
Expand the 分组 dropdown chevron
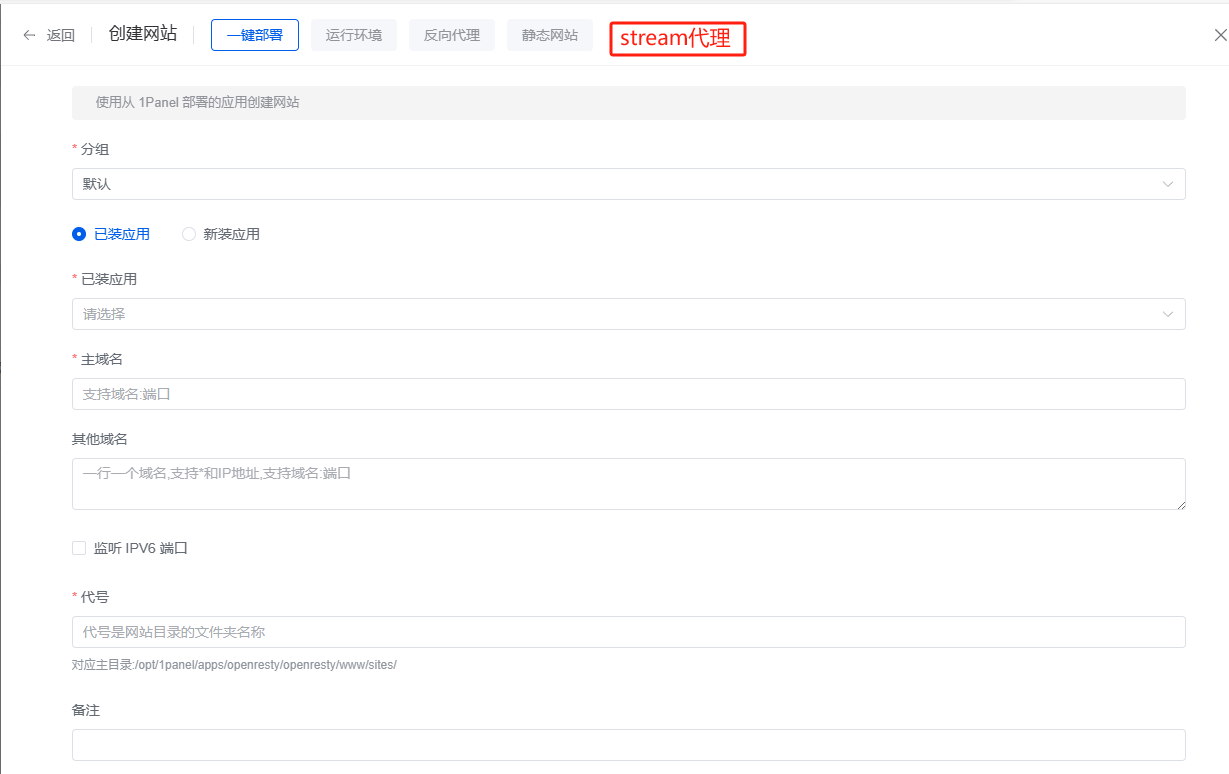pos(1168,184)
